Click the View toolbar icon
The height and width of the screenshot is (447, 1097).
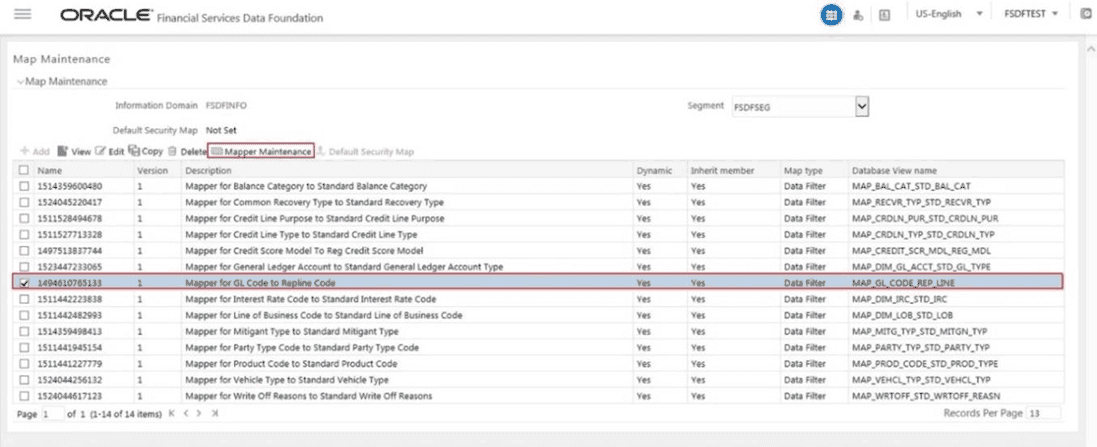(x=62, y=151)
